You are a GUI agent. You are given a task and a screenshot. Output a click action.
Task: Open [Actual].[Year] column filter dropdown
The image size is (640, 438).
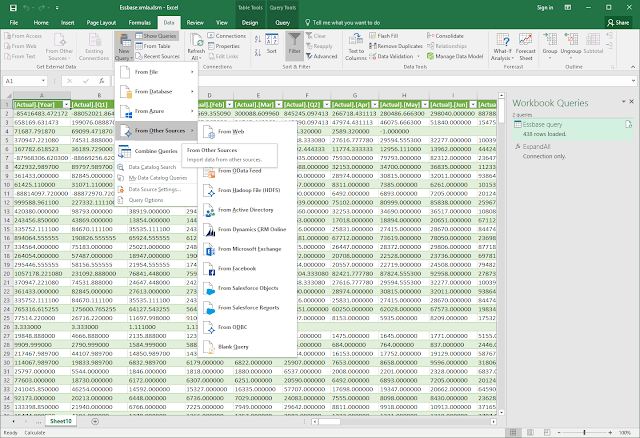coord(66,104)
